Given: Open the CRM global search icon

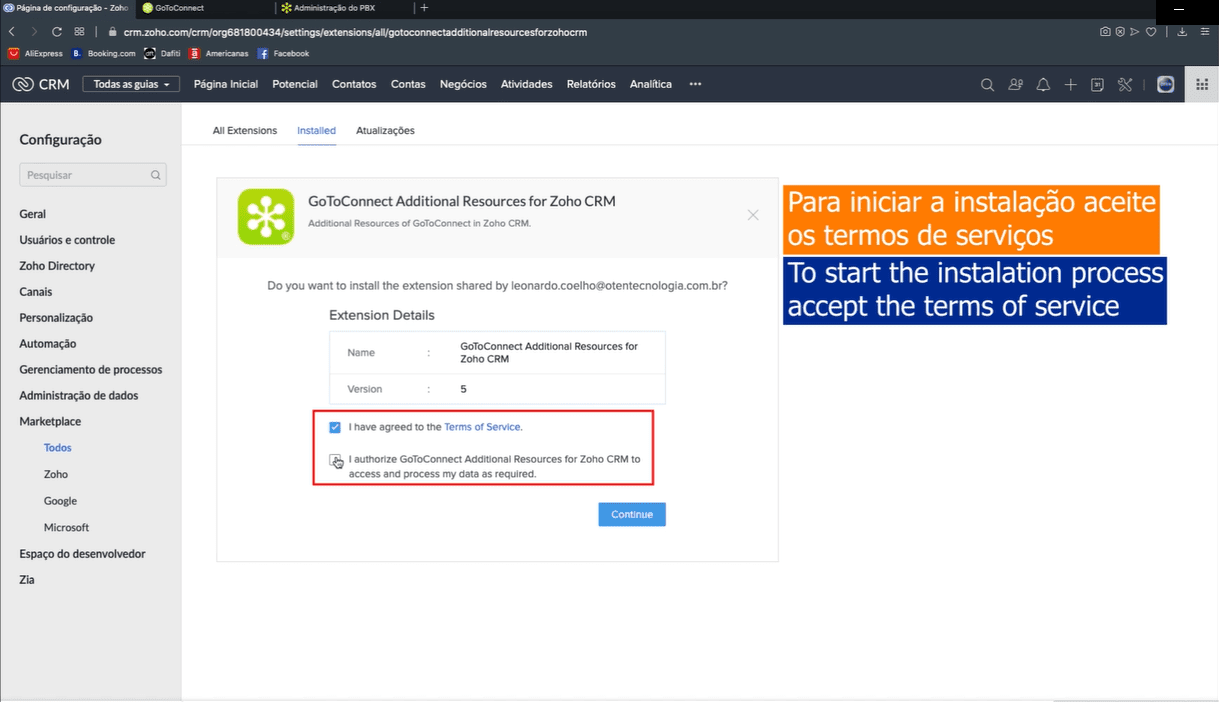Looking at the screenshot, I should pos(987,85).
